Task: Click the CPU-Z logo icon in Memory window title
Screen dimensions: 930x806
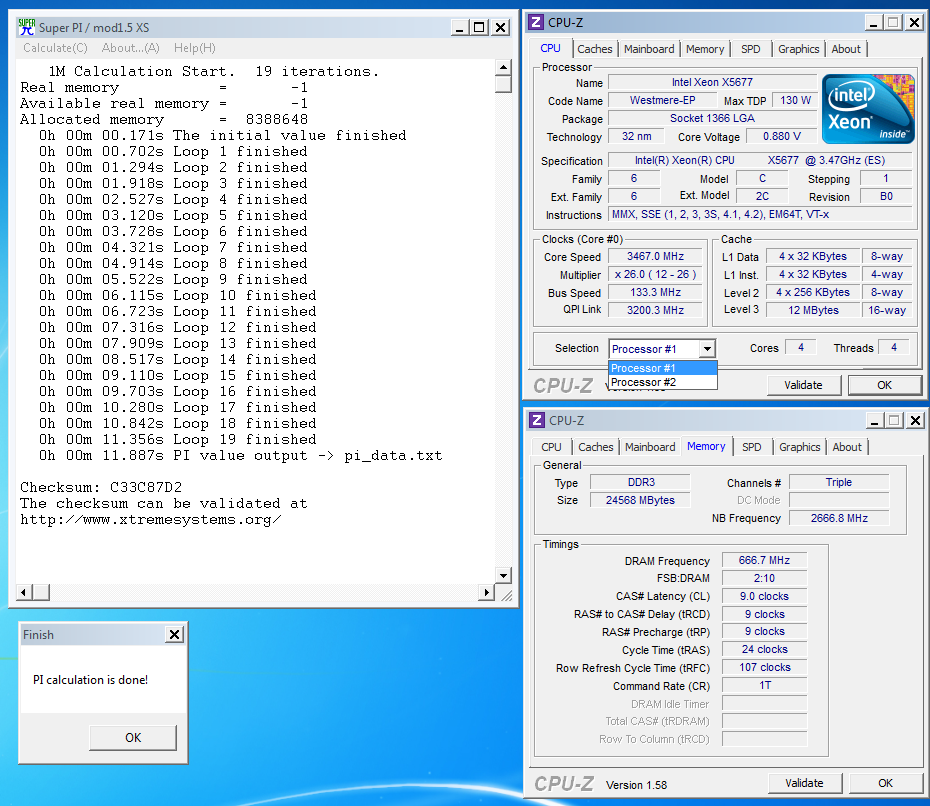Action: (537, 420)
